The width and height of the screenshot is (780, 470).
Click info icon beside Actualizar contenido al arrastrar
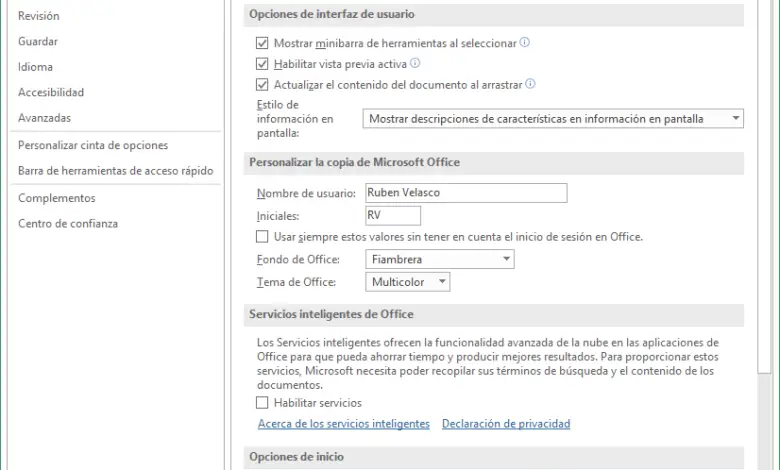(531, 85)
